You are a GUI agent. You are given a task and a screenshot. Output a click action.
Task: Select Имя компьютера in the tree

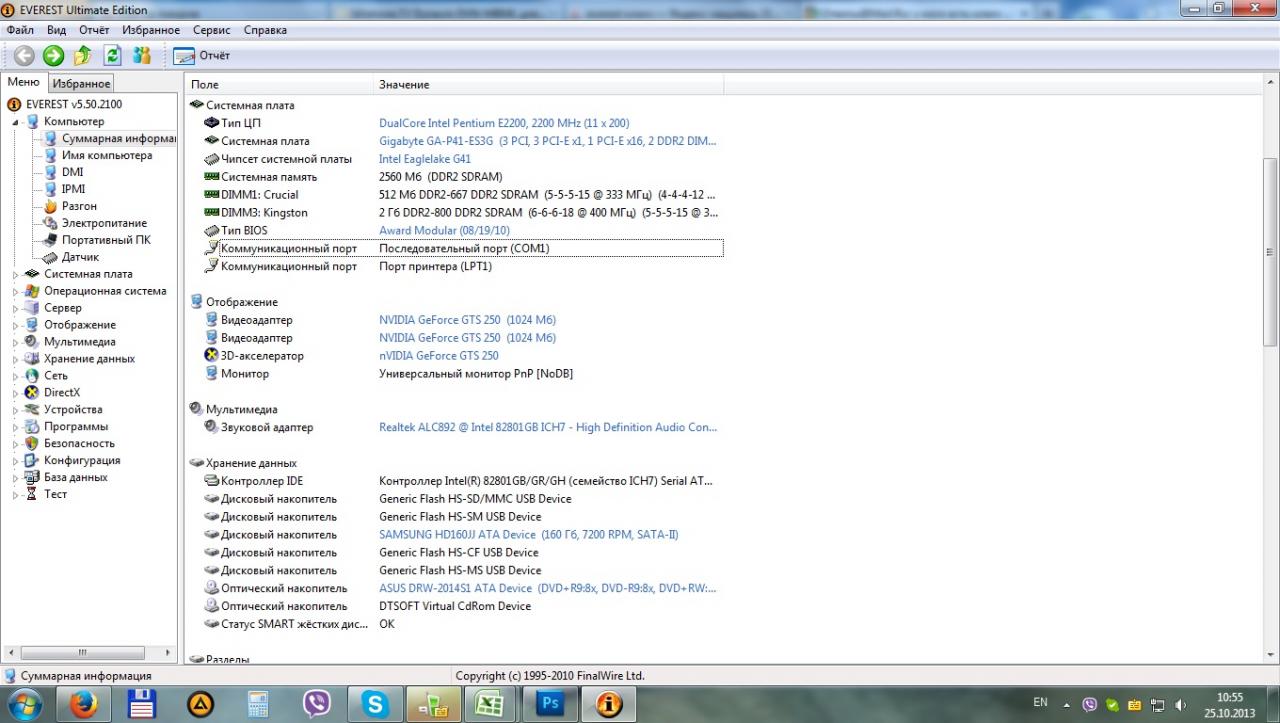tap(107, 155)
